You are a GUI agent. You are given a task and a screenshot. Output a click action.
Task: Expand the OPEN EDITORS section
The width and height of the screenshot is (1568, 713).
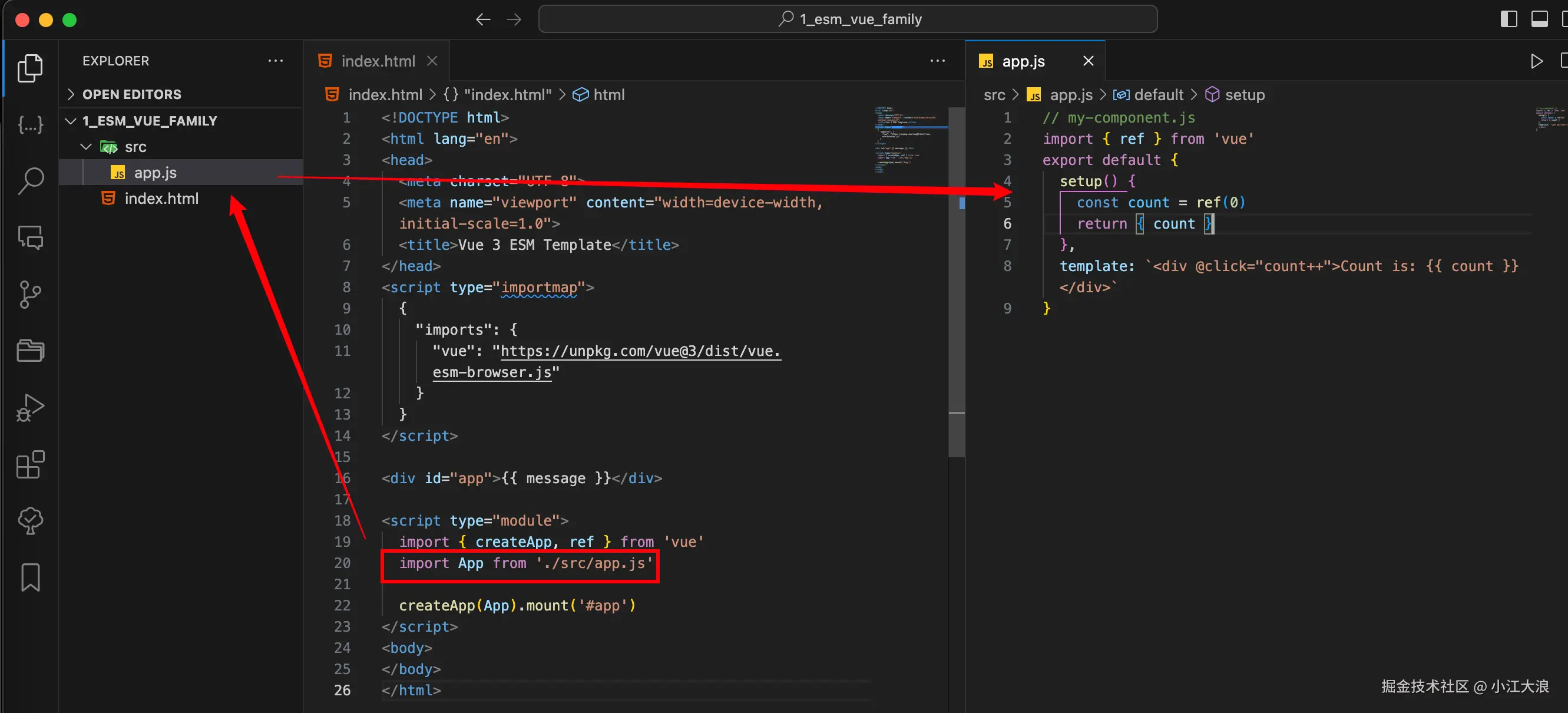[131, 94]
